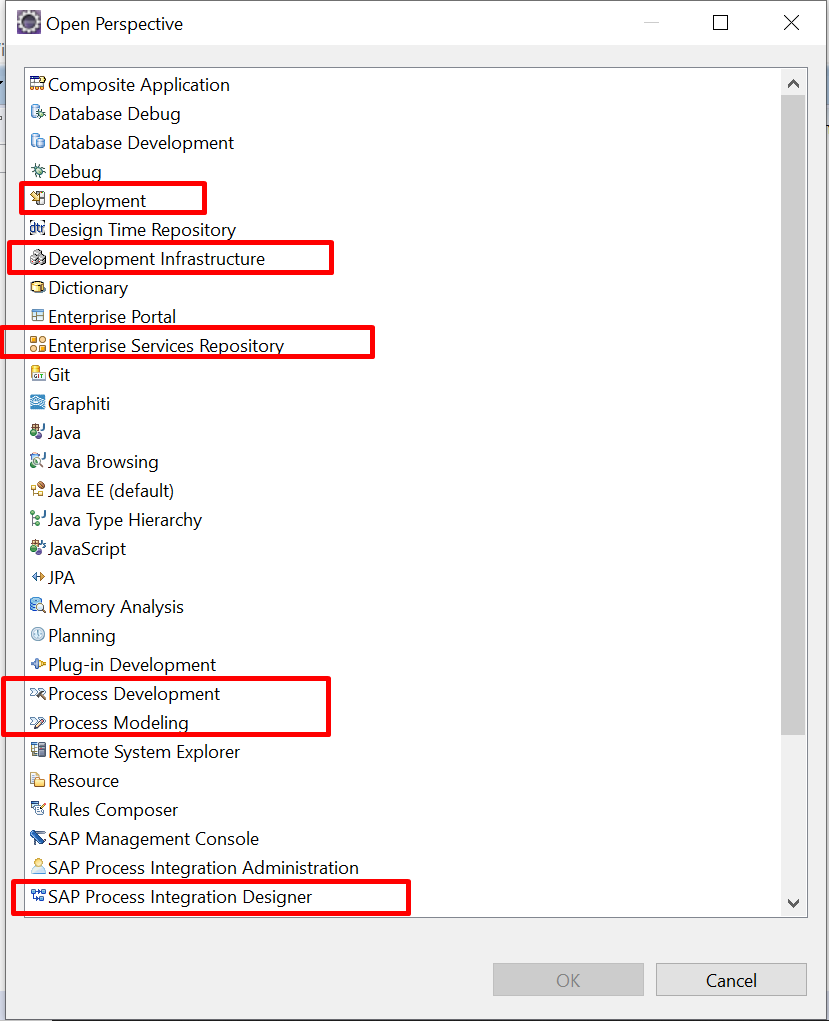The image size is (829, 1021).
Task: Click the Enterprise Portal icon
Action: point(38,316)
